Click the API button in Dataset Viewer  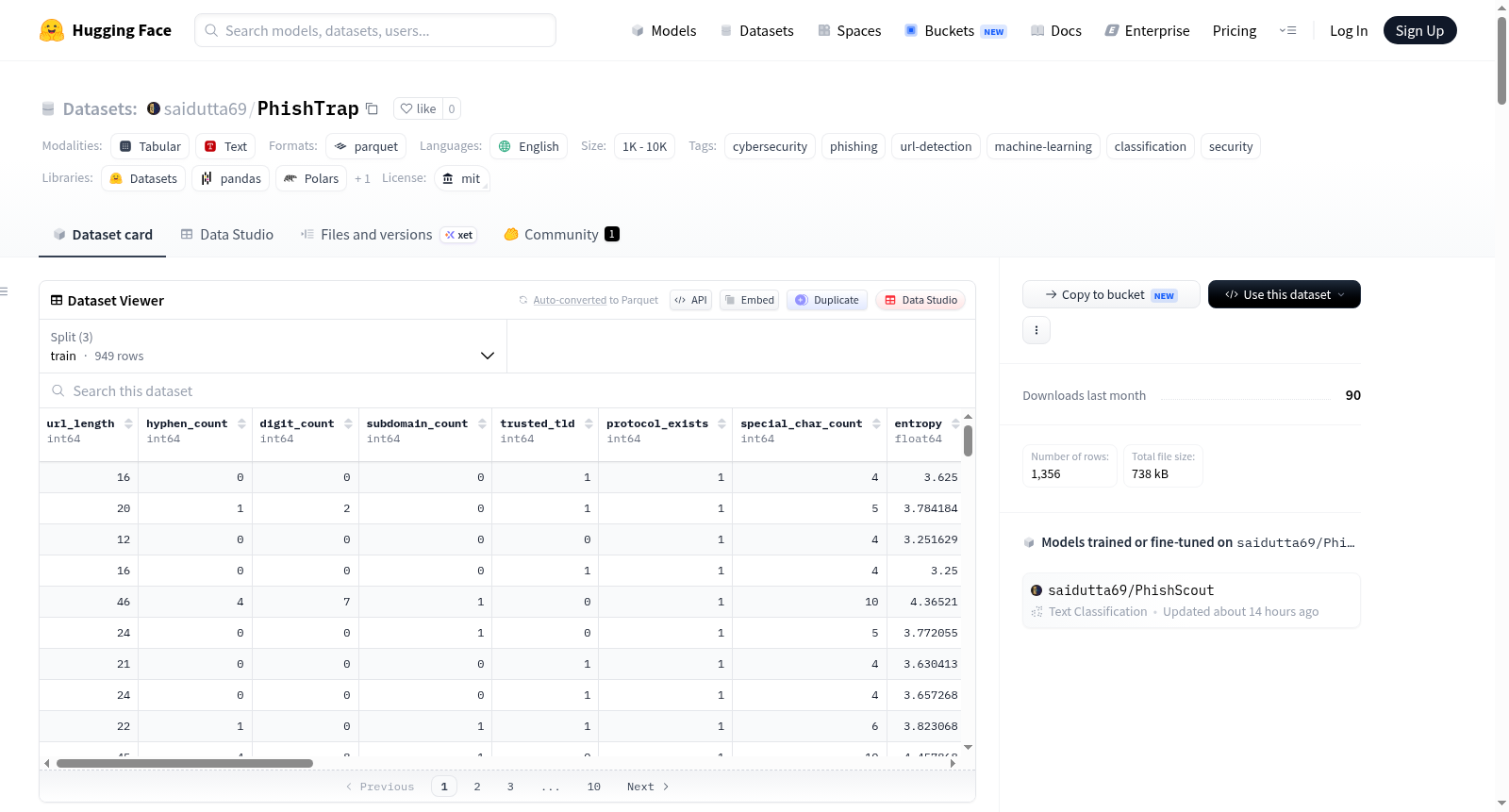click(x=690, y=300)
